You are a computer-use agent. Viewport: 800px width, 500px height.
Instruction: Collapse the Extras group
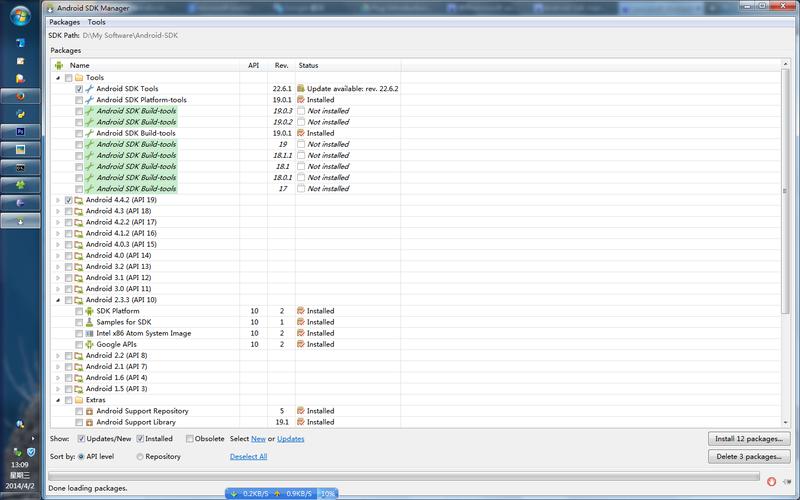click(58, 400)
